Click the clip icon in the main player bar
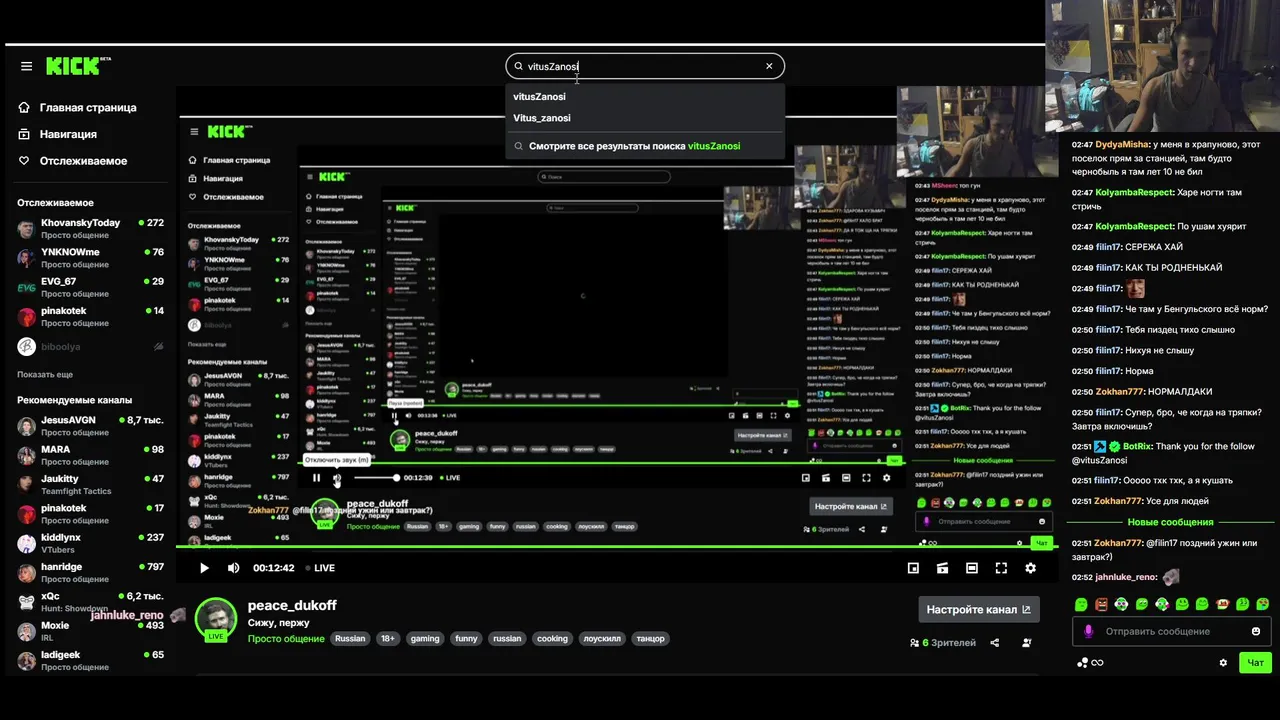 [942, 568]
